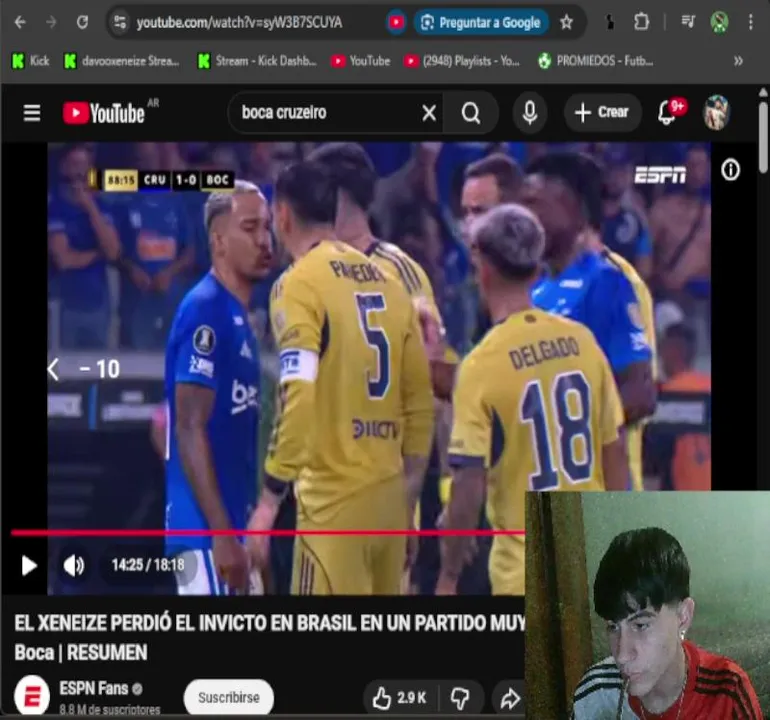Open the davooxeneize Stream bookmark

(x=121, y=61)
